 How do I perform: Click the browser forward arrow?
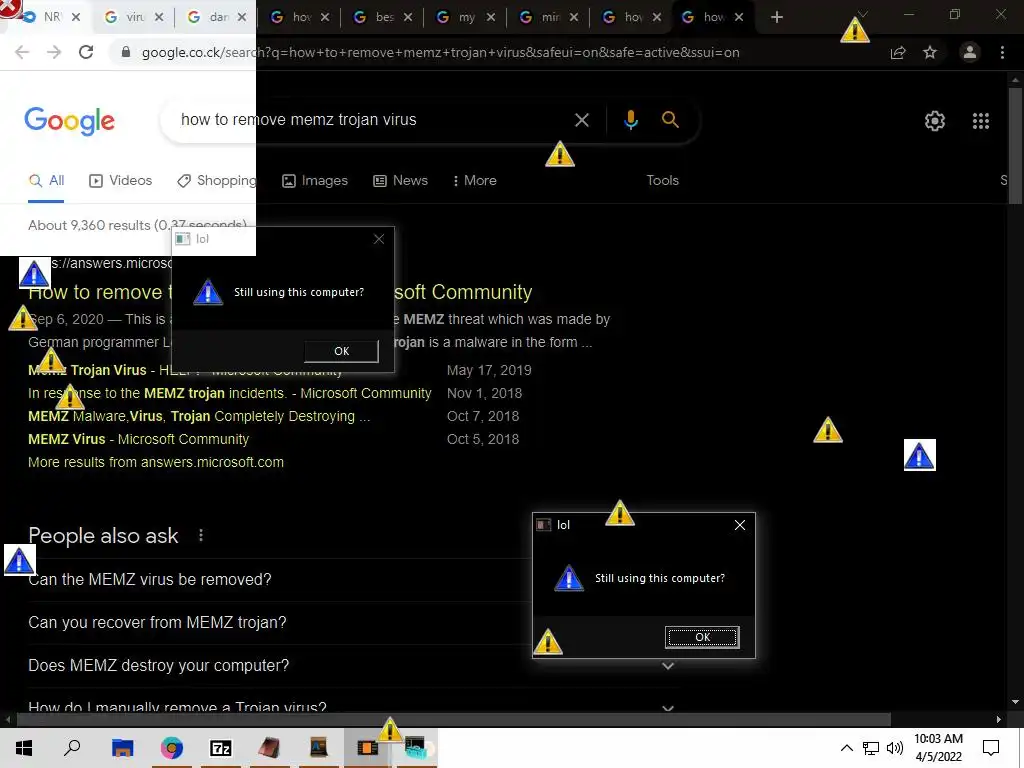[54, 52]
